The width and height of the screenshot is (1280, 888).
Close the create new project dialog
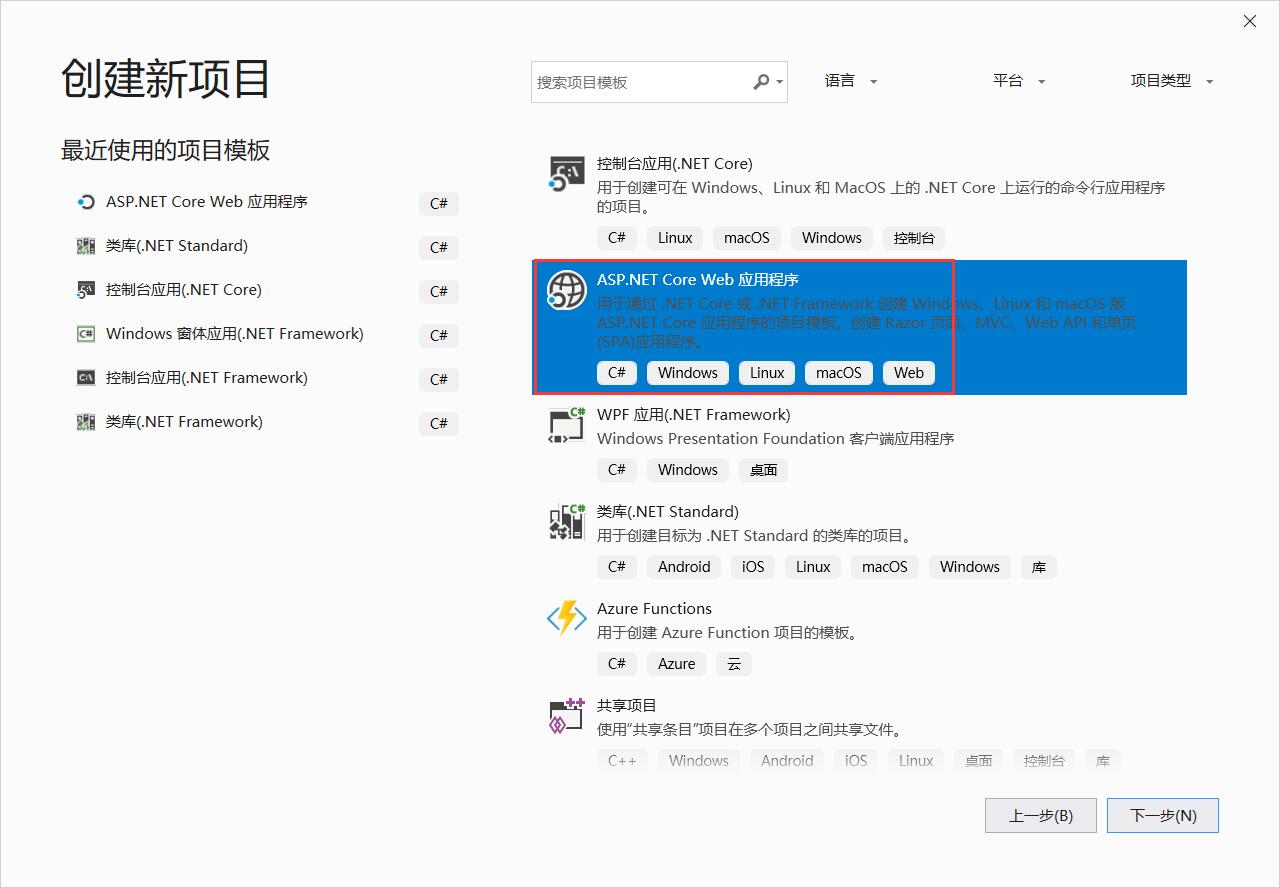[1250, 21]
